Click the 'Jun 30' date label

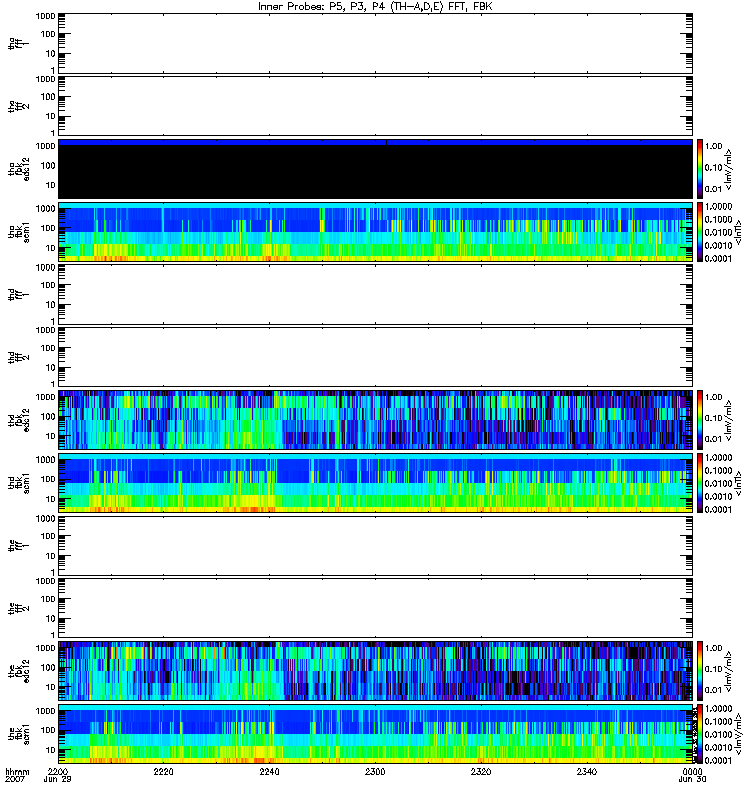click(692, 779)
